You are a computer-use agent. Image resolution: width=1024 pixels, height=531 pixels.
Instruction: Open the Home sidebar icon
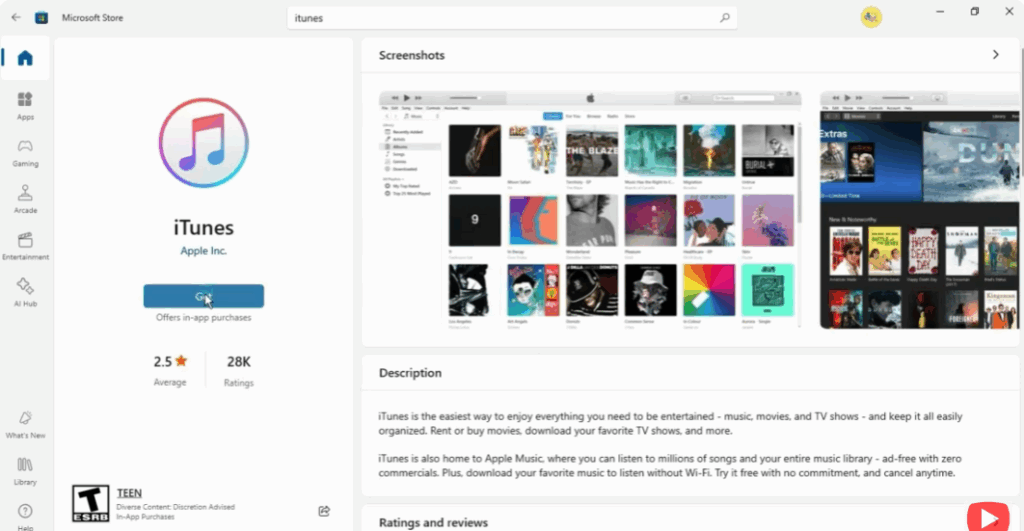(25, 58)
